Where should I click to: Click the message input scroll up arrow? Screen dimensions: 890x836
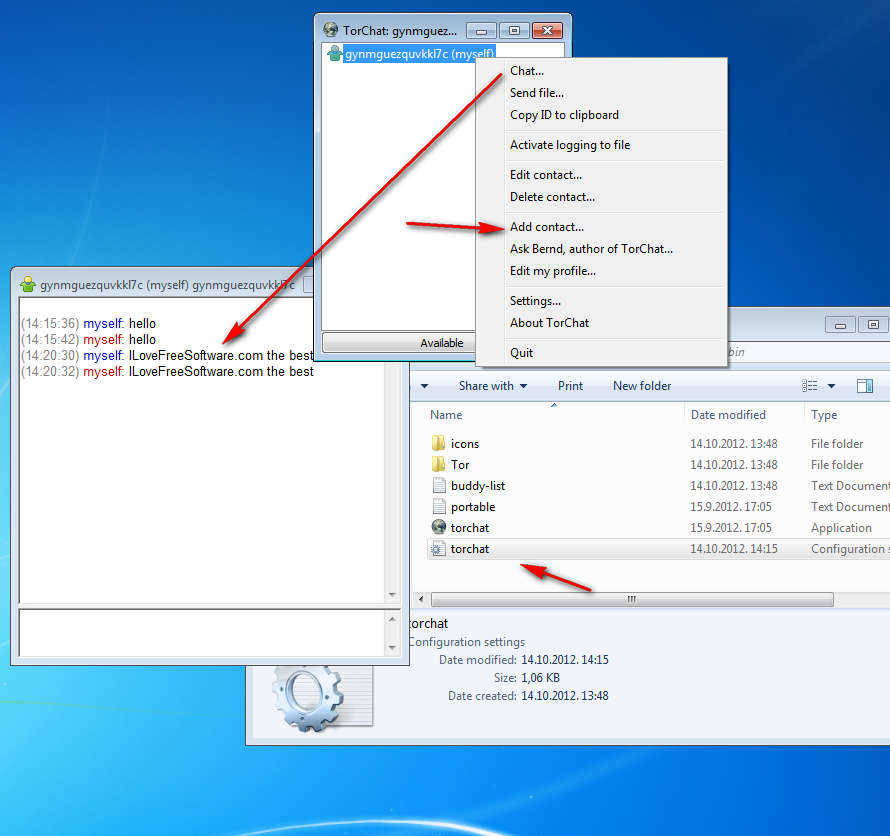392,619
